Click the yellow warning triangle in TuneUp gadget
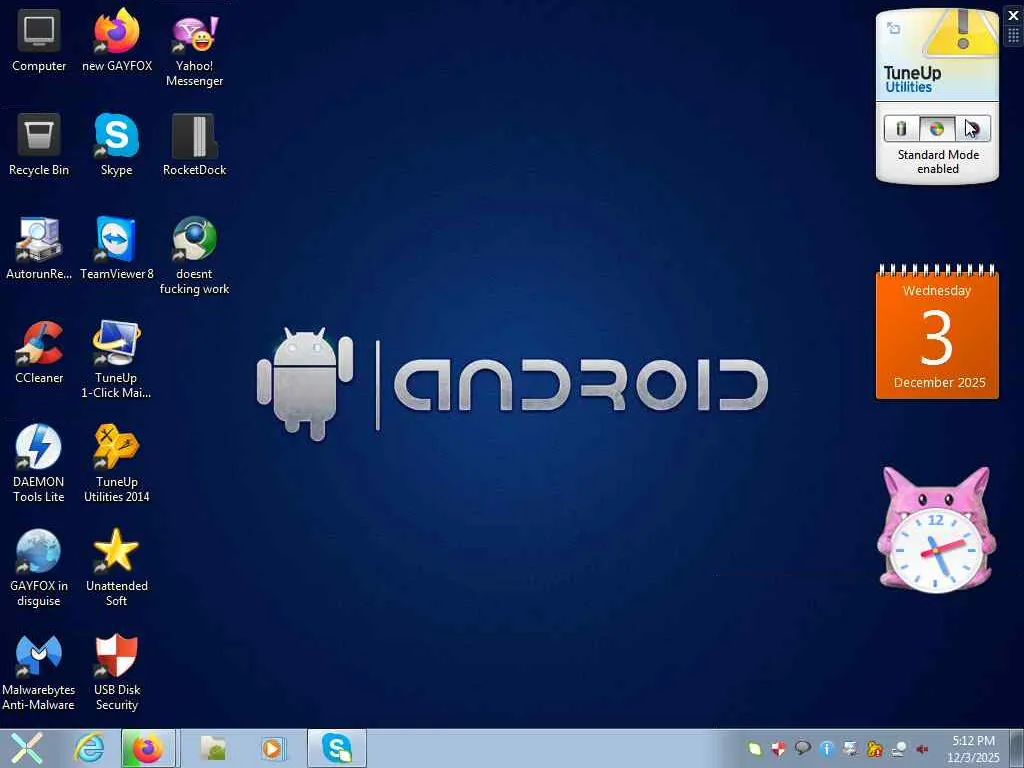 [x=962, y=33]
